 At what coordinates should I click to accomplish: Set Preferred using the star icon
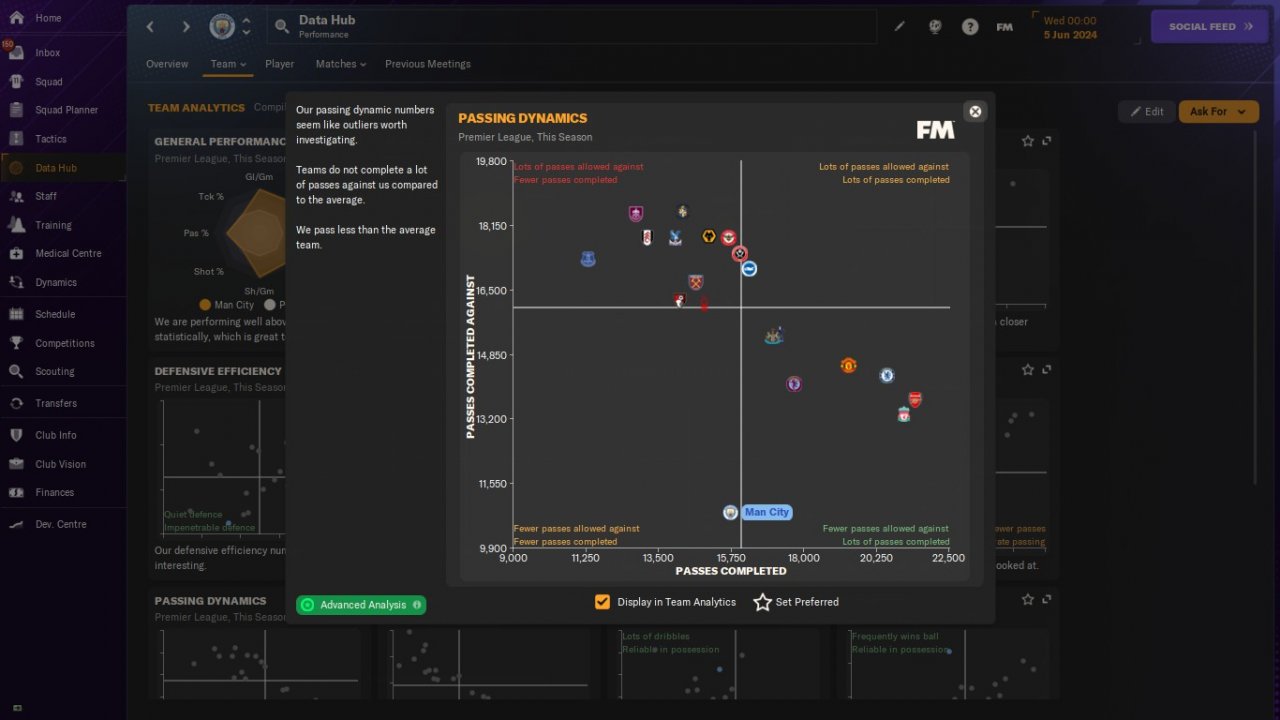763,602
